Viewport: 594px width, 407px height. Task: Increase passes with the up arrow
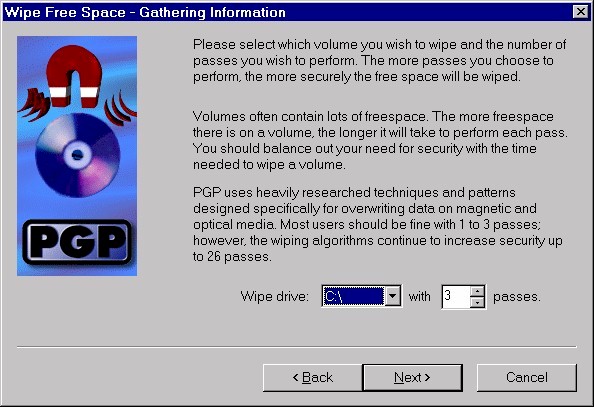click(x=477, y=291)
